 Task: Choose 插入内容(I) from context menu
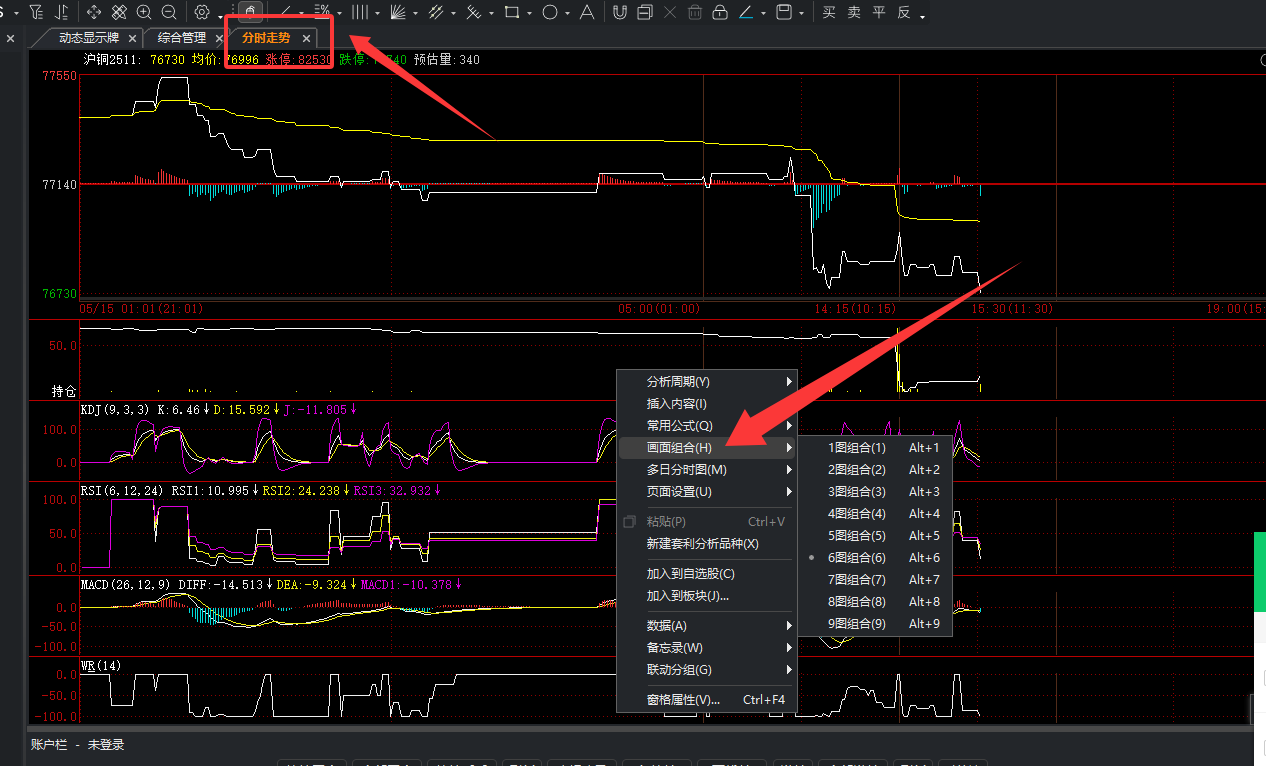[707, 403]
